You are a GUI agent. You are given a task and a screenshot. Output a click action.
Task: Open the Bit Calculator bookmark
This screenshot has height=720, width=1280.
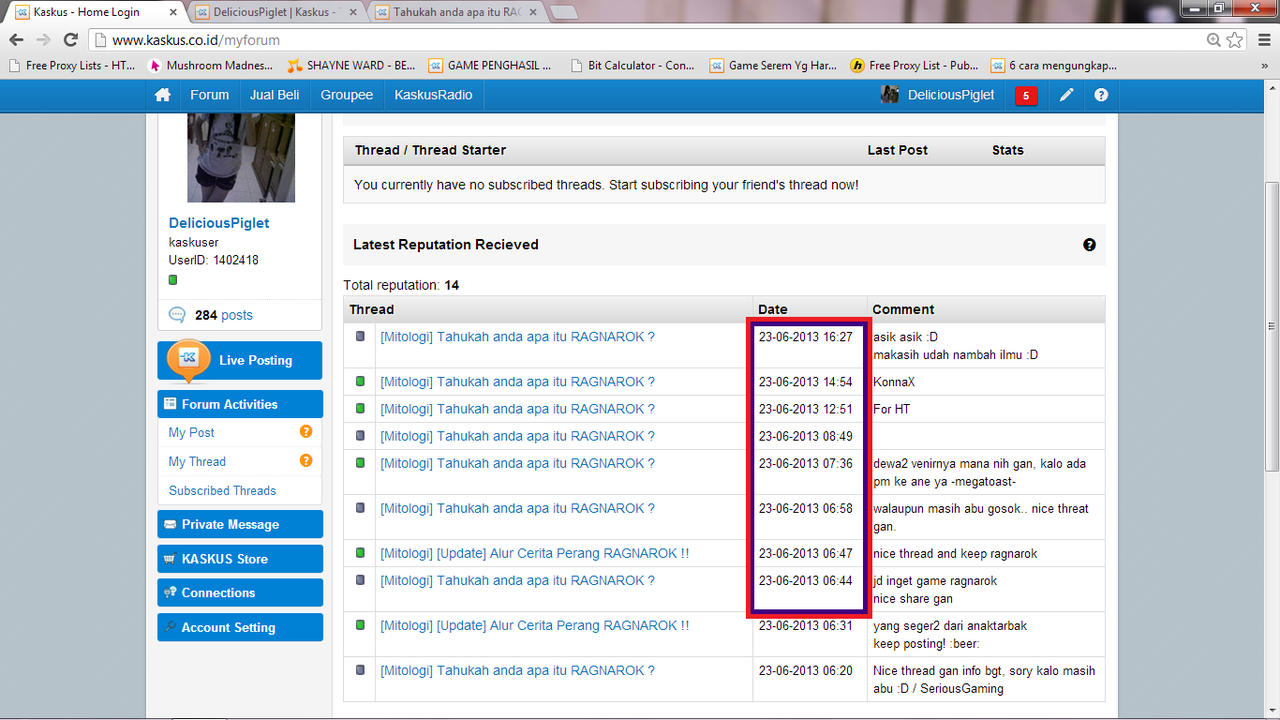(x=632, y=66)
